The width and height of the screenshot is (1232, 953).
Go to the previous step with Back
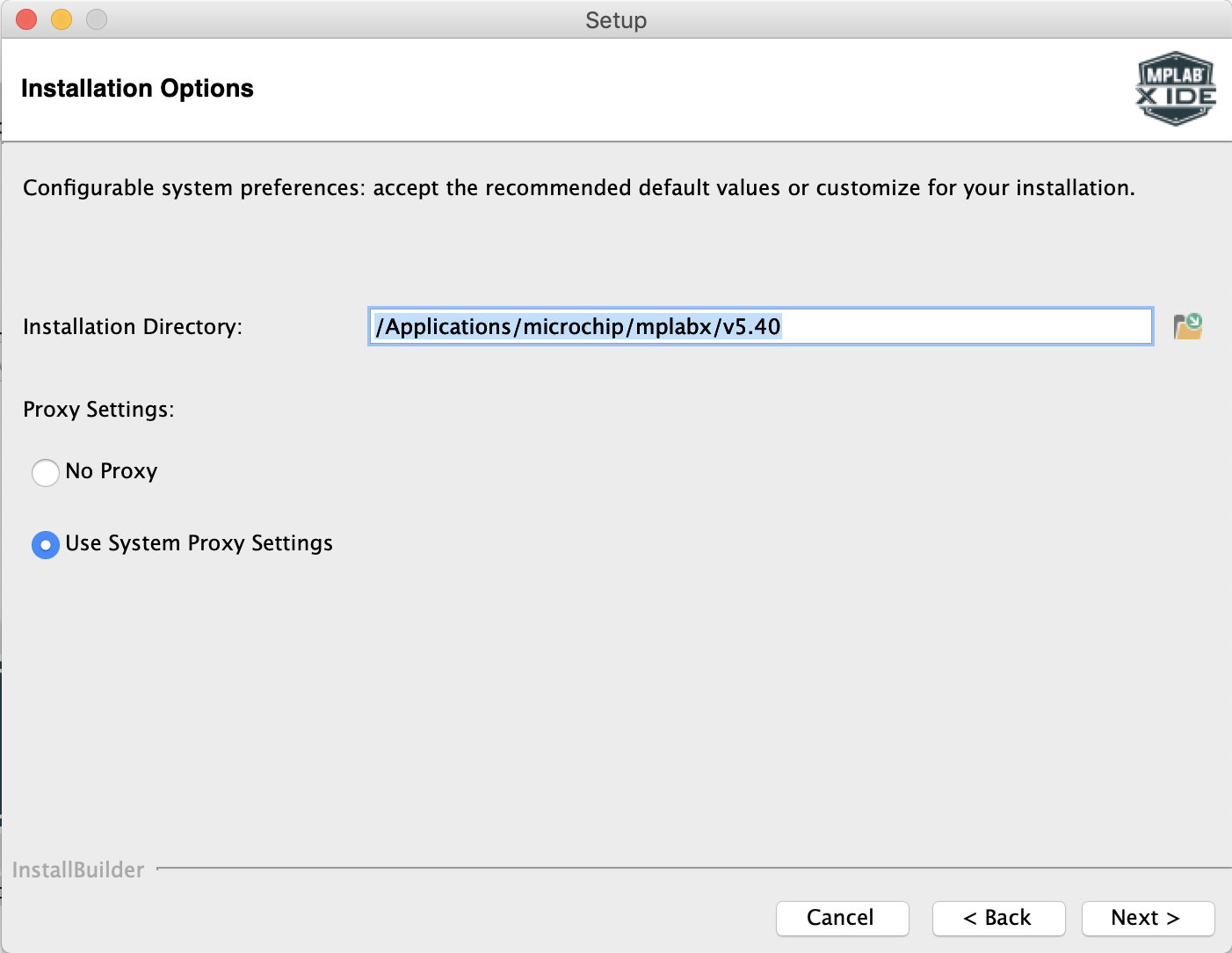[x=998, y=918]
